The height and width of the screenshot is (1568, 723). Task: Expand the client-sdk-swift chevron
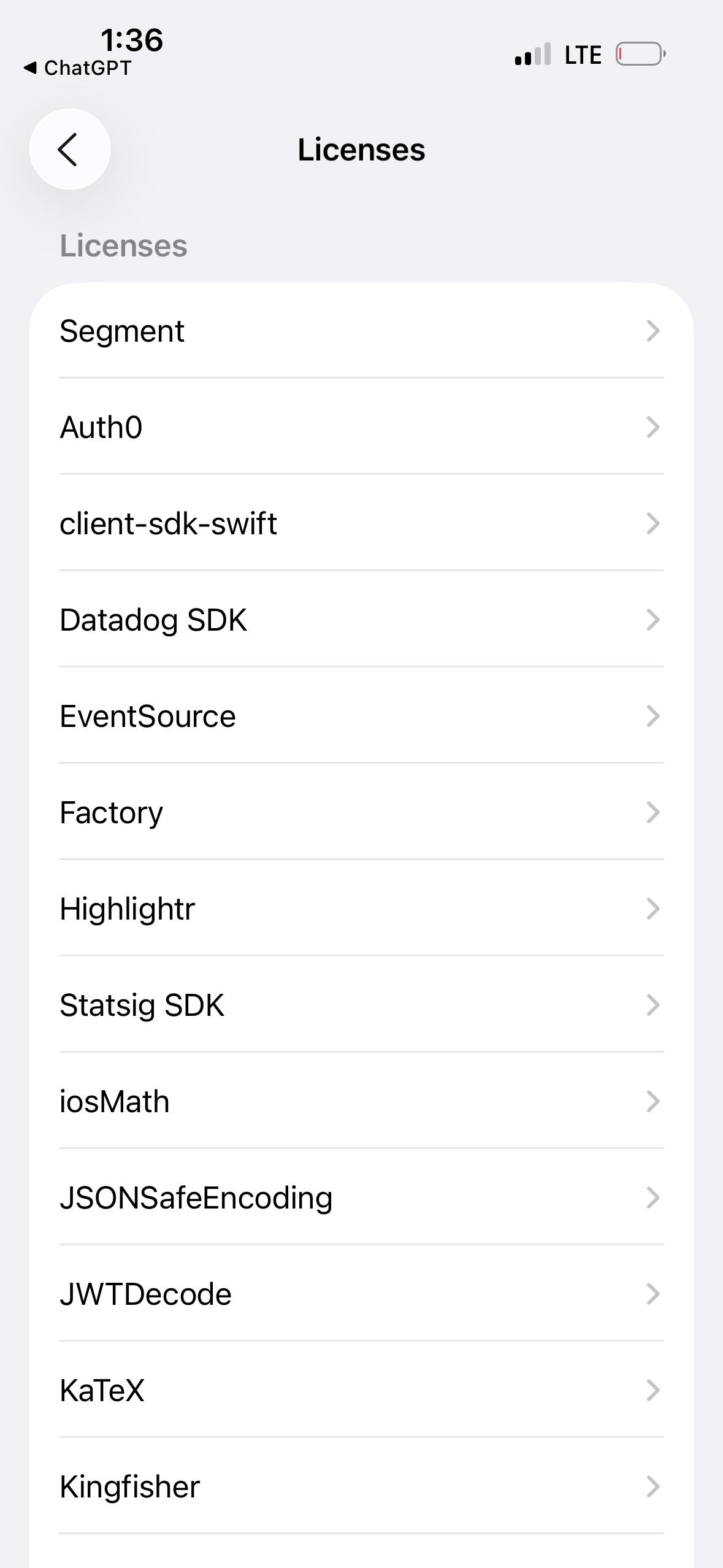click(x=653, y=523)
